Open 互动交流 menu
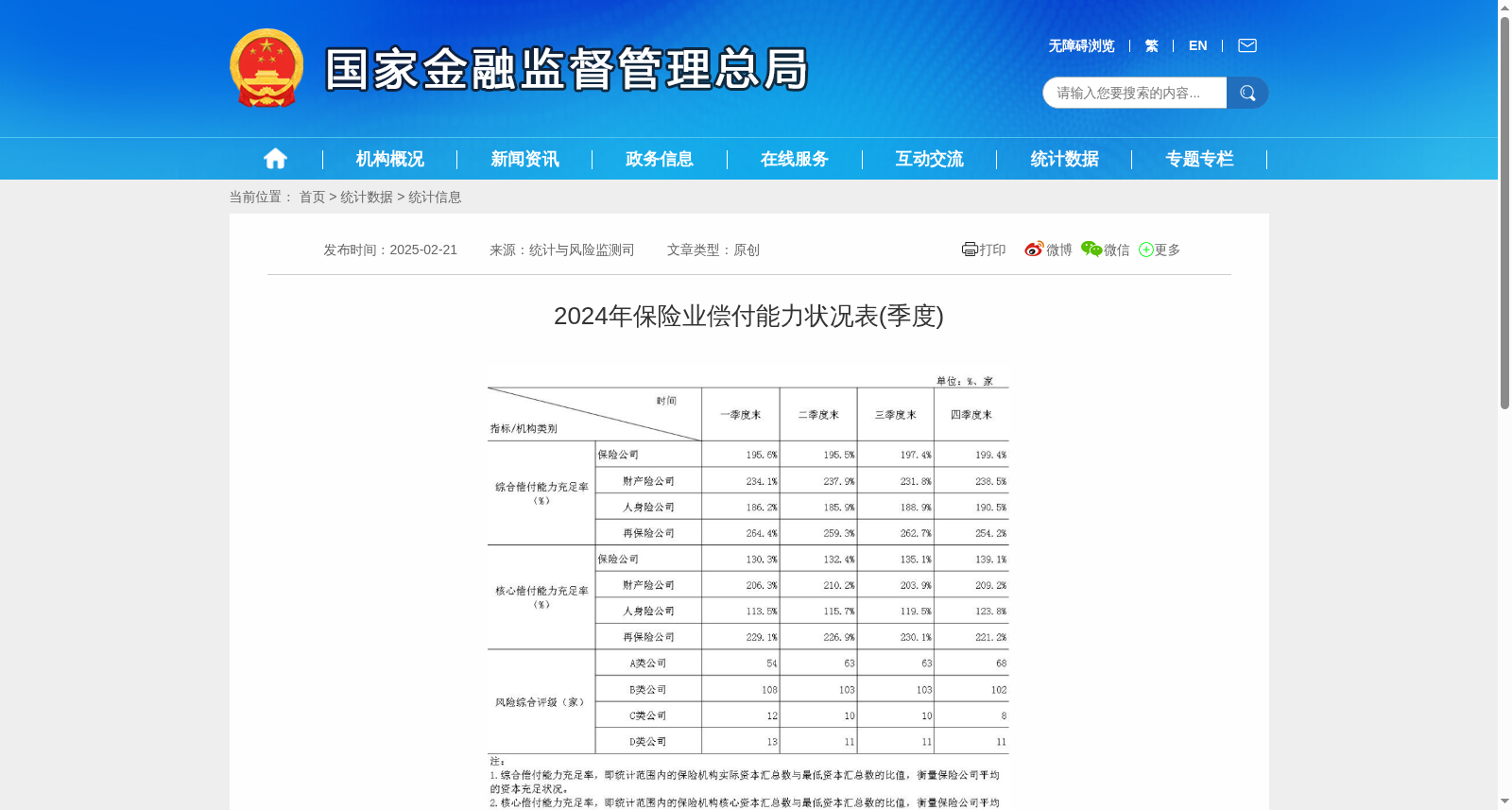This screenshot has height=810, width=1512. click(929, 159)
